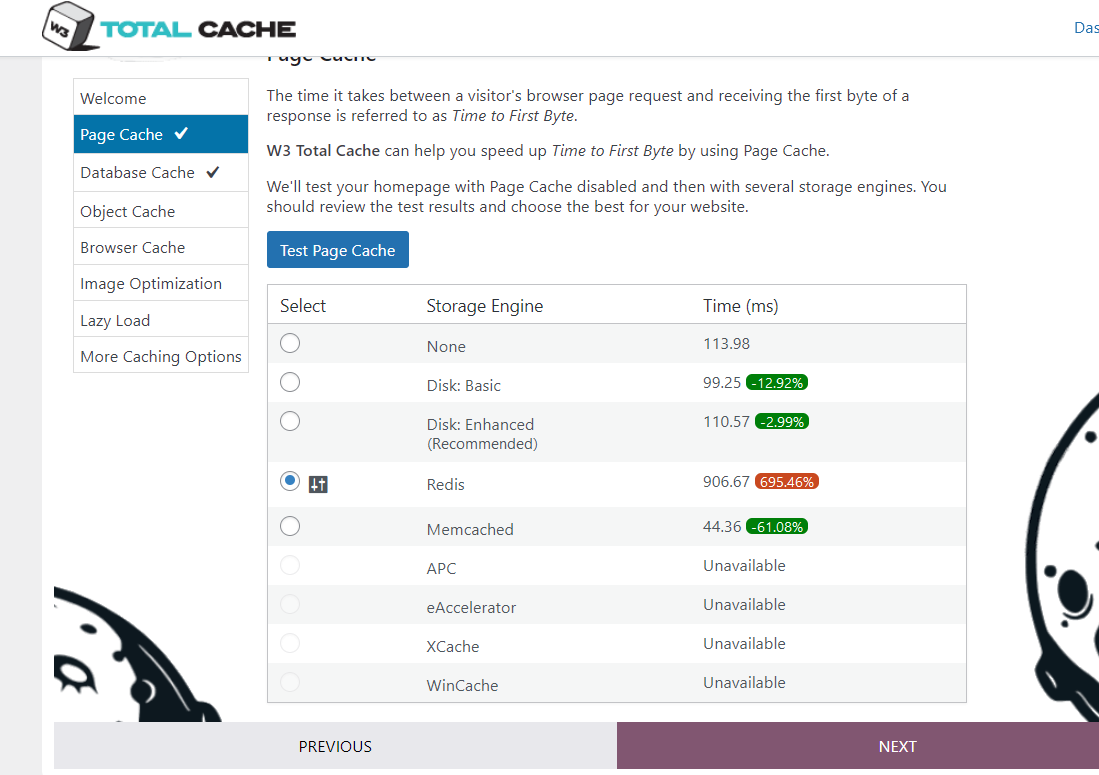Open More Caching Options step

pyautogui.click(x=161, y=355)
